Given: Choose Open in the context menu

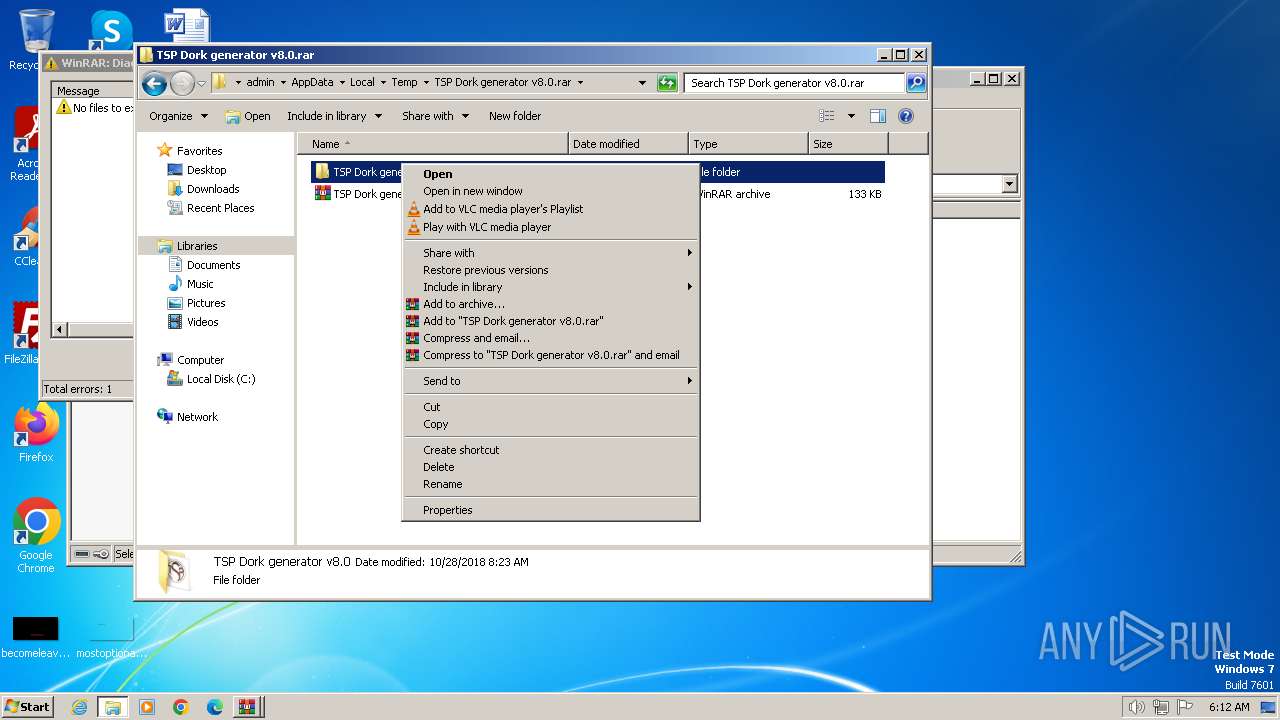Looking at the screenshot, I should click(550, 174).
